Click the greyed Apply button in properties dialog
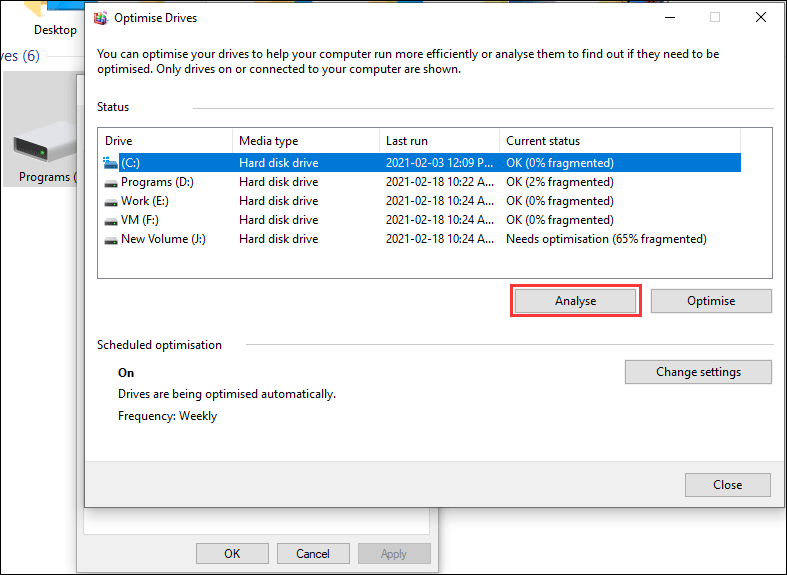787x575 pixels. tap(394, 553)
